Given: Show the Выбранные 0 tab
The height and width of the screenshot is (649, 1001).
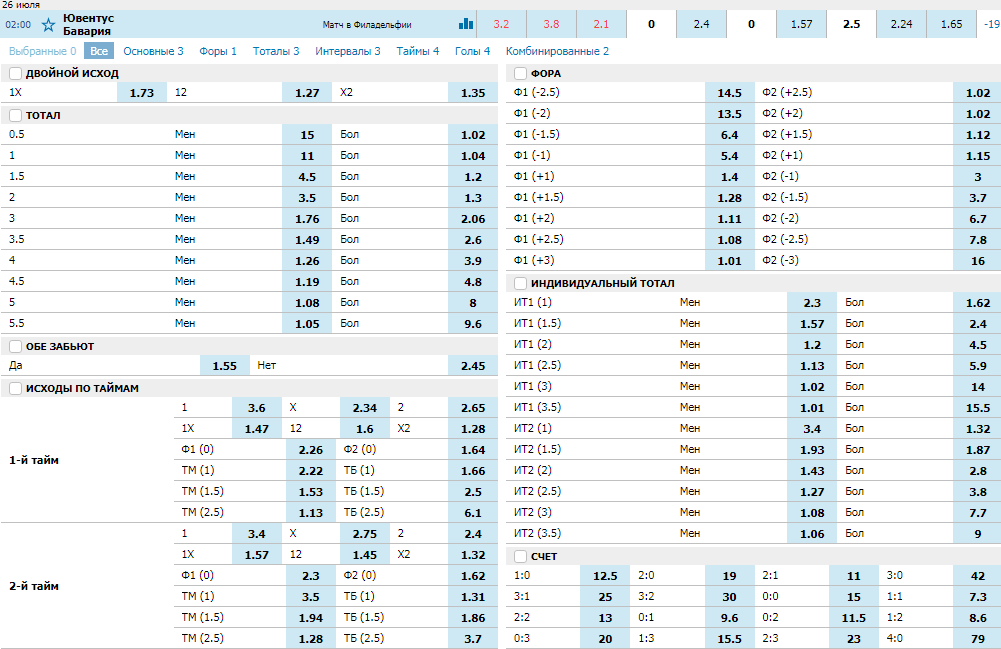Looking at the screenshot, I should [x=43, y=51].
